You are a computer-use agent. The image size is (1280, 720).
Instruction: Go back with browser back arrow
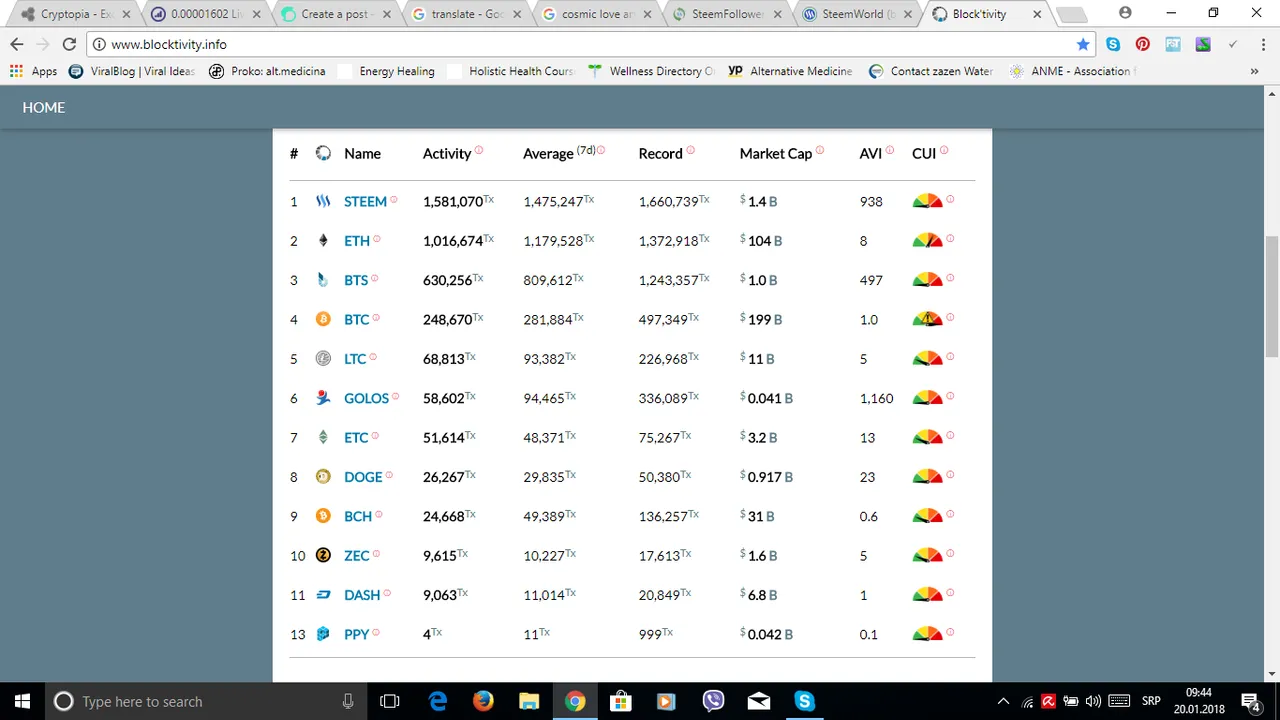click(16, 44)
